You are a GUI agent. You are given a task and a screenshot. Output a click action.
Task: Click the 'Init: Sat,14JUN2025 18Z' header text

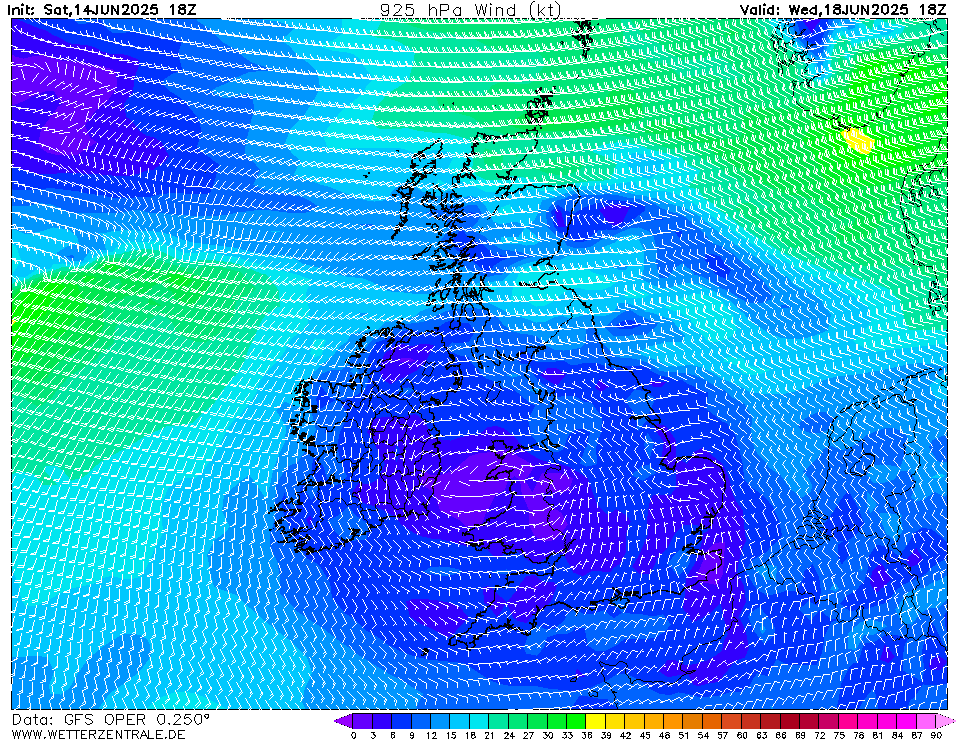tap(102, 9)
